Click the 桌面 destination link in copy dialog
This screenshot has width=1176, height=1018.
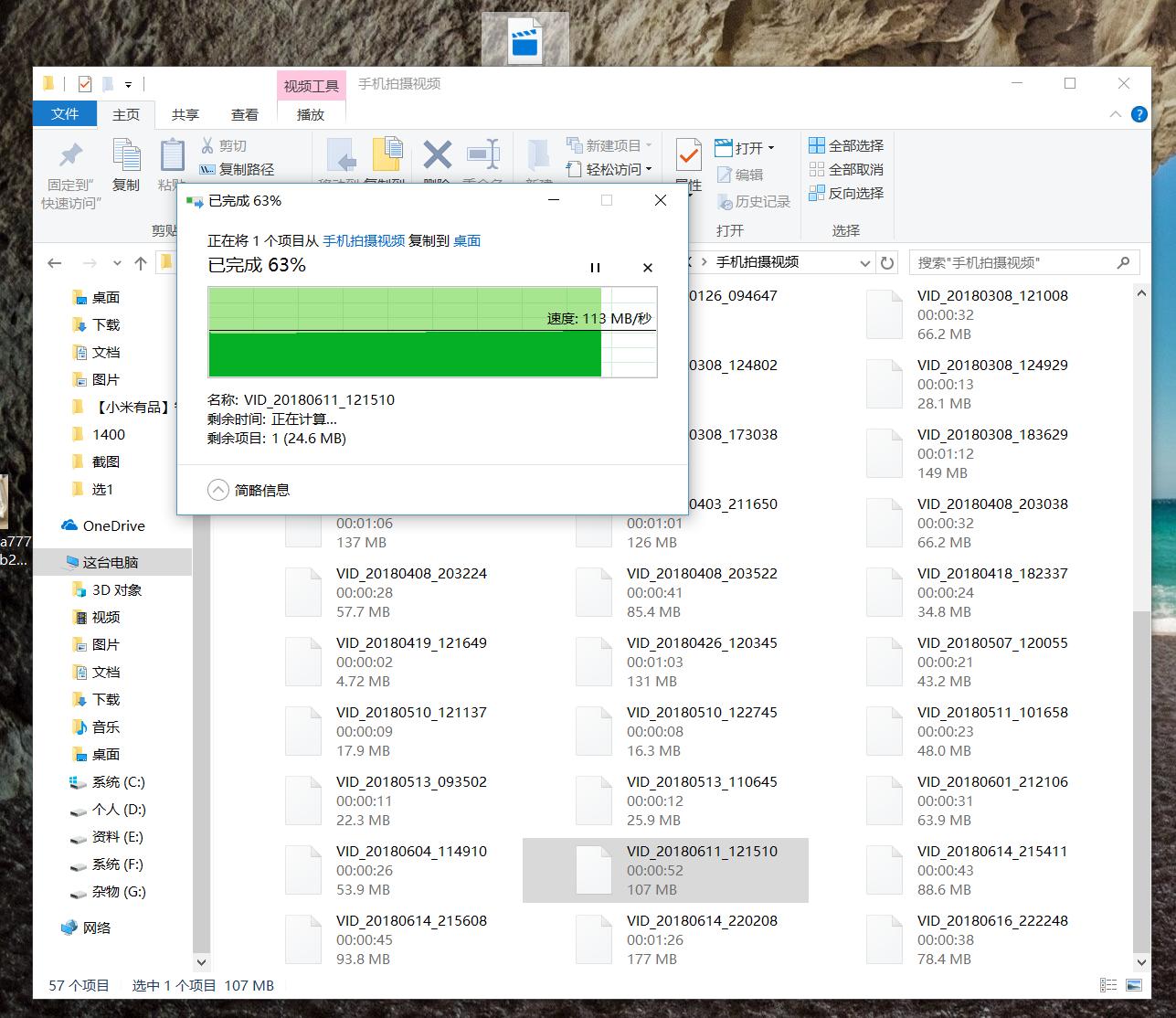(467, 240)
